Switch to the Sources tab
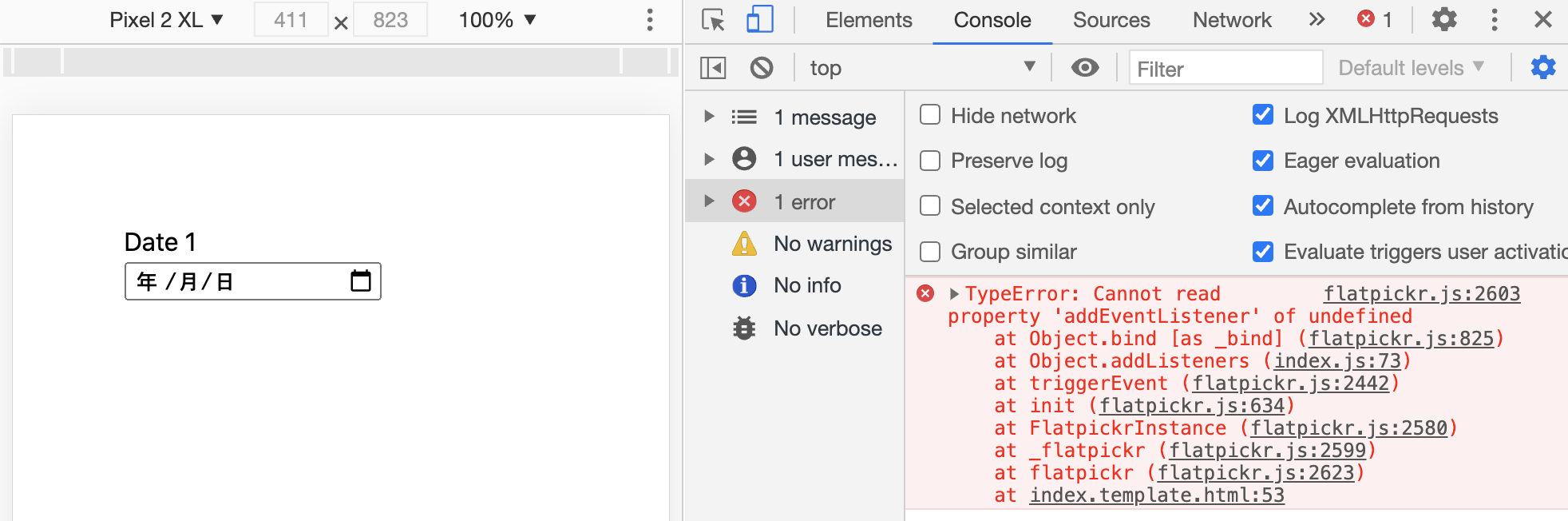 [1111, 20]
